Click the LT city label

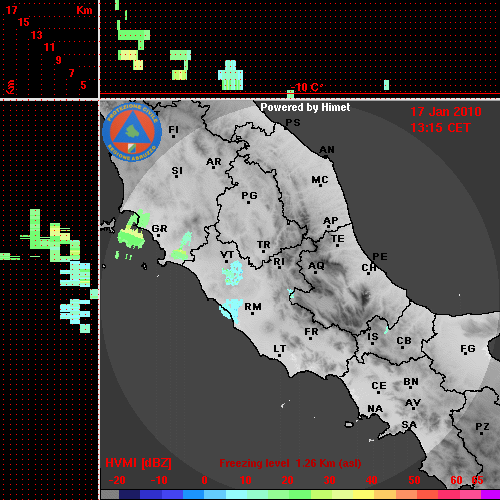(280, 349)
